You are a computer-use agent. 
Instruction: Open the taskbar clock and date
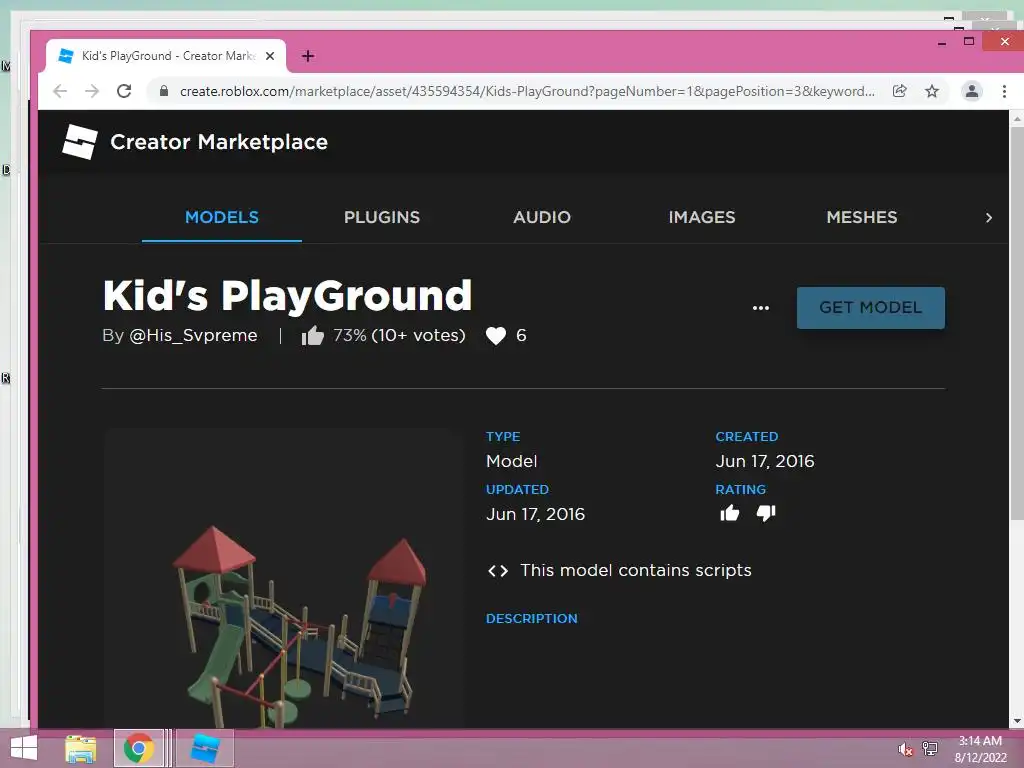[980, 749]
